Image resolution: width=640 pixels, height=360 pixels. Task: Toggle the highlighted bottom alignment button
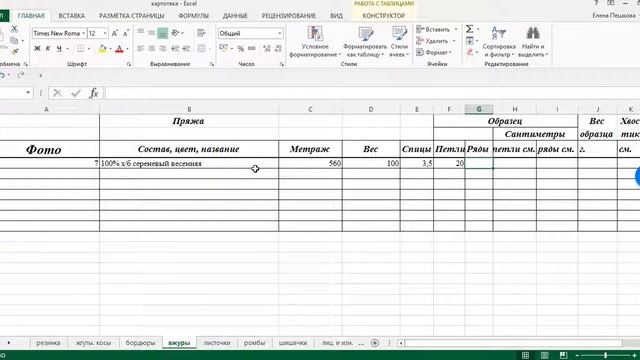tap(162, 33)
